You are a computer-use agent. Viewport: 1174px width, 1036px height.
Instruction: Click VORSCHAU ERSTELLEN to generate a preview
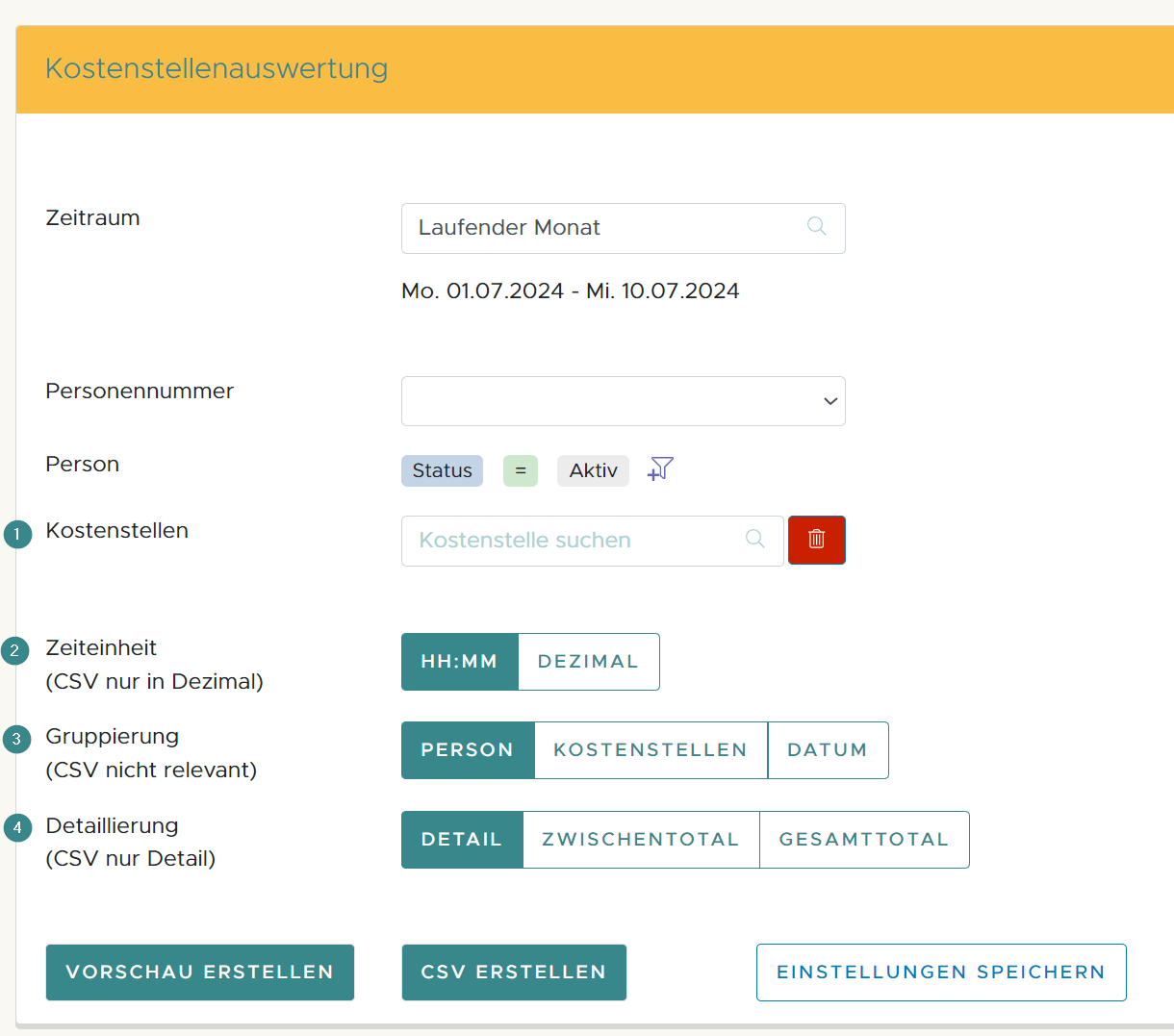(x=199, y=973)
